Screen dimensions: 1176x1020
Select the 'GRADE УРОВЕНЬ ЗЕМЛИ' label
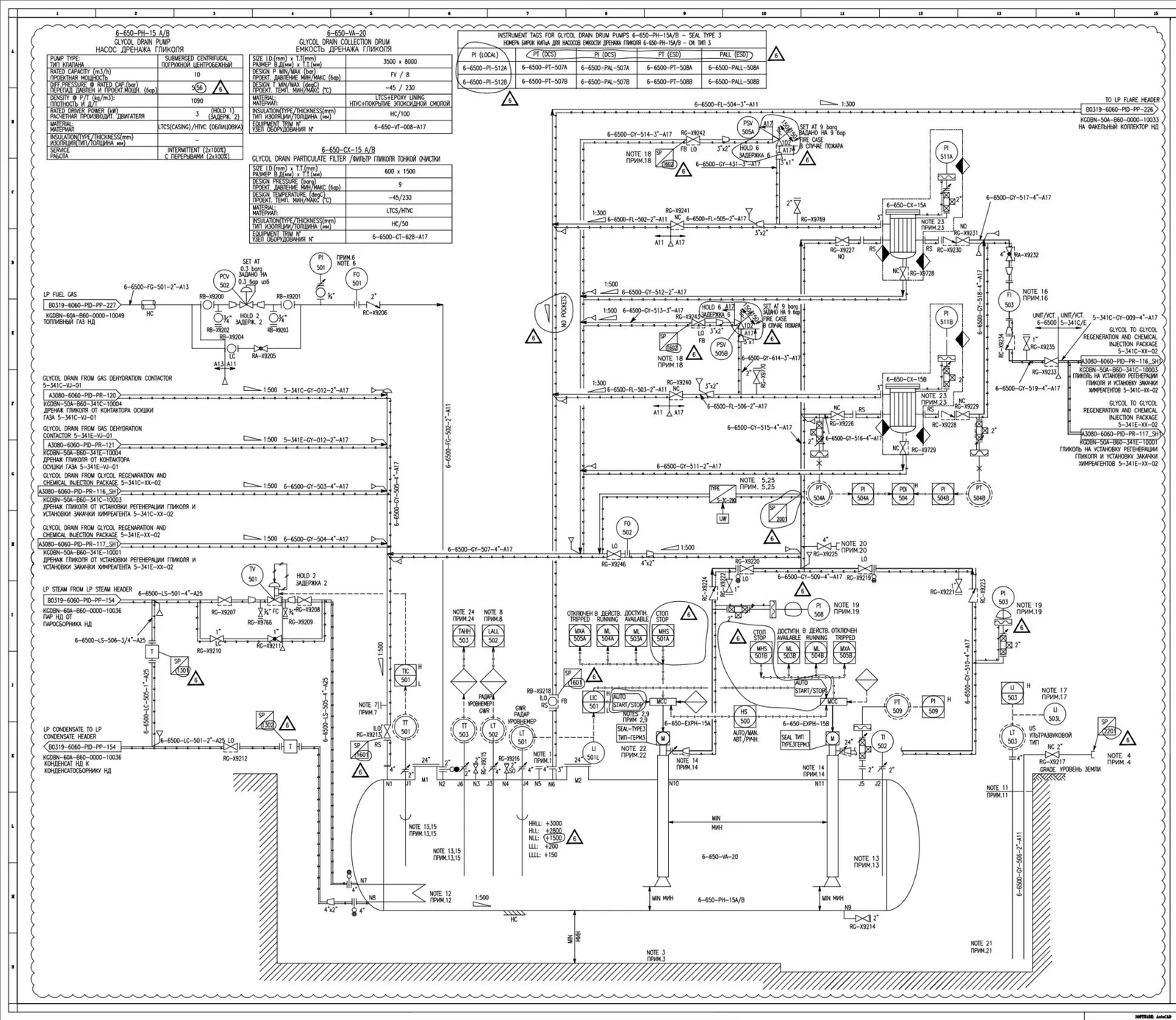[1070, 769]
